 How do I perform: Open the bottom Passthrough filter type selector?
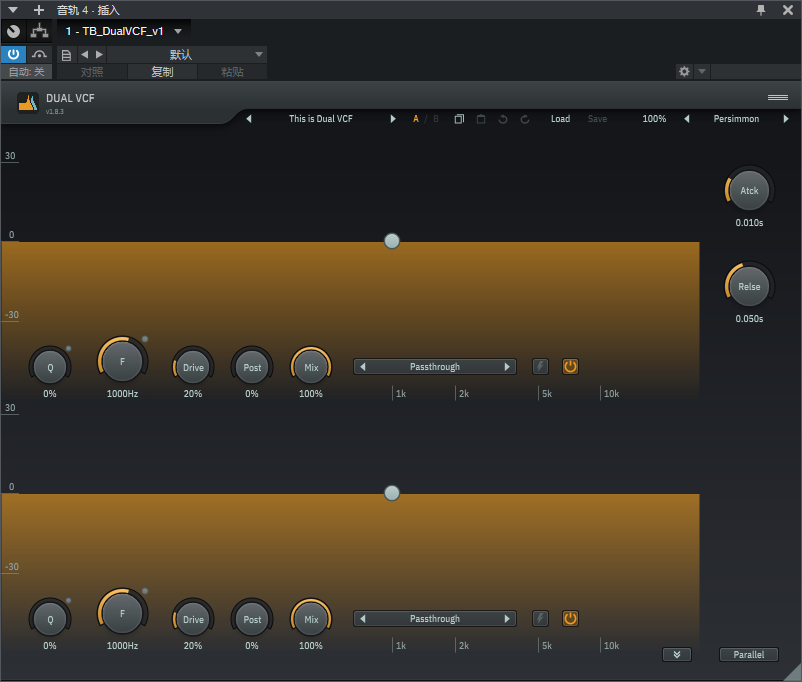(435, 619)
